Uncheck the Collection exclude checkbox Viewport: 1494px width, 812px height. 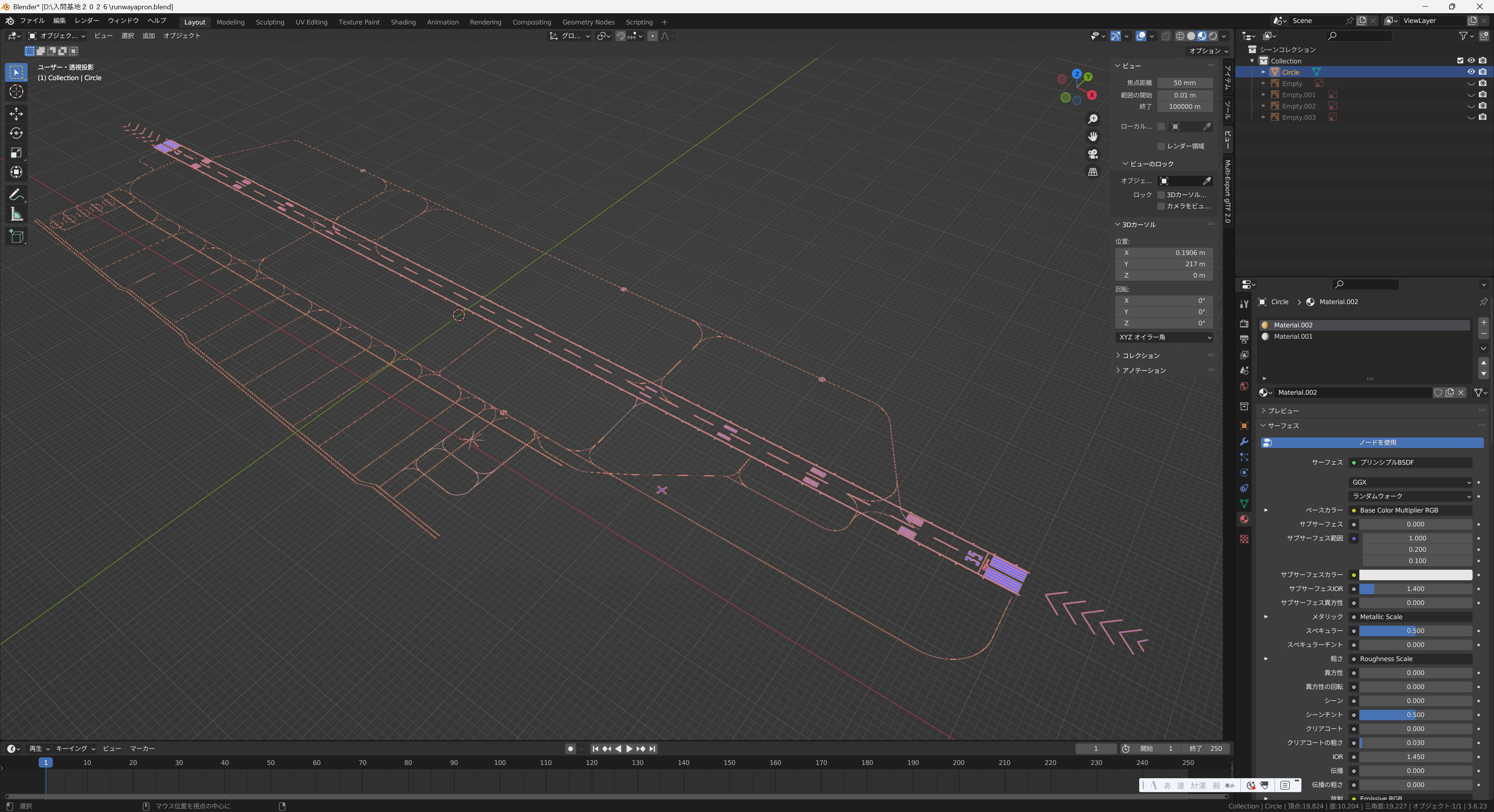pos(1461,61)
